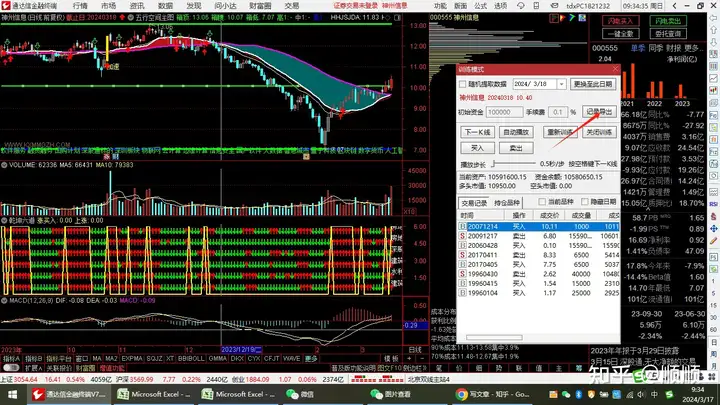Expand 更多 beside the 财报 tab
The width and height of the screenshot is (720, 405).
click(x=692, y=48)
